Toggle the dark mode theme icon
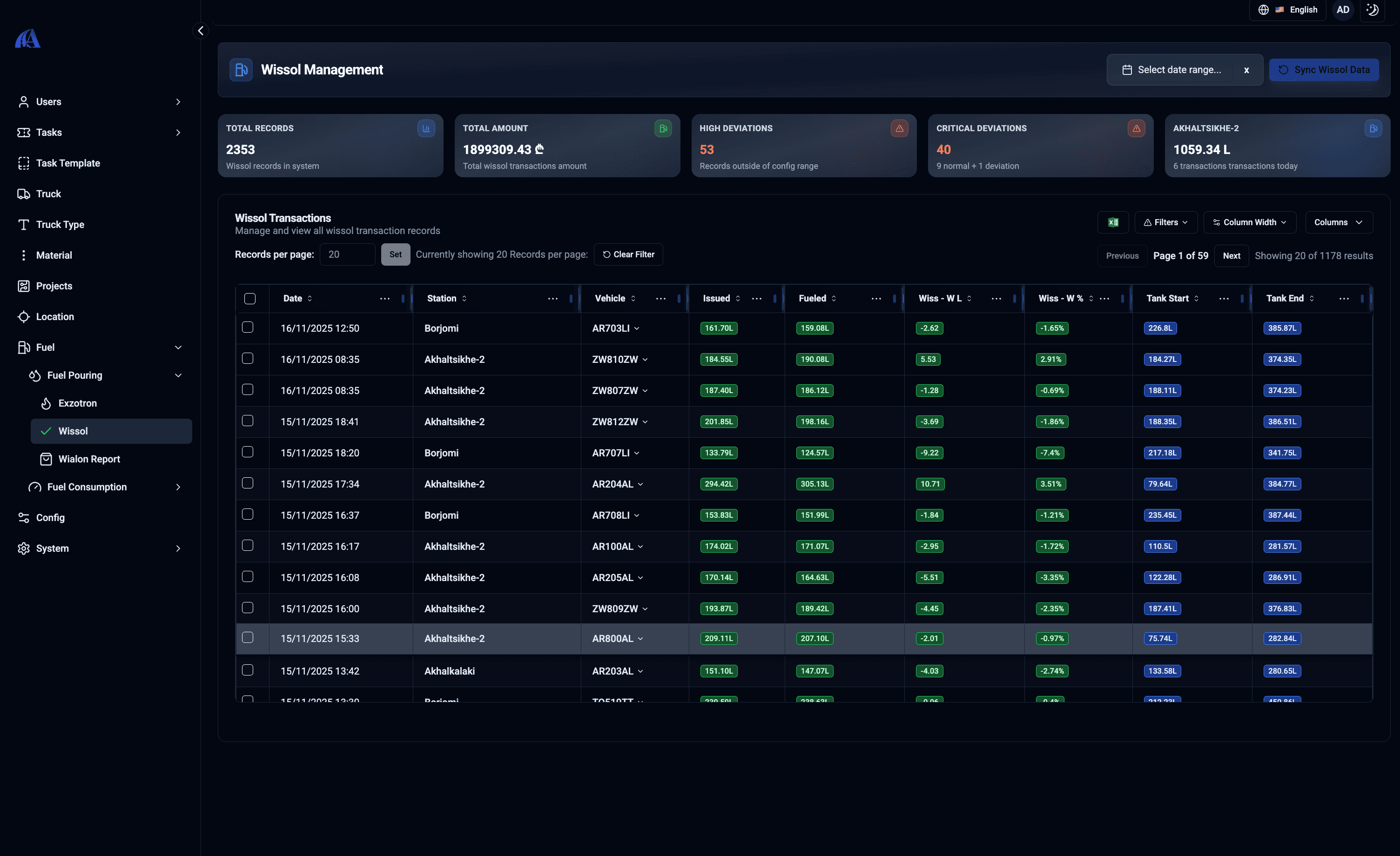The width and height of the screenshot is (1400, 856). pyautogui.click(x=1372, y=10)
